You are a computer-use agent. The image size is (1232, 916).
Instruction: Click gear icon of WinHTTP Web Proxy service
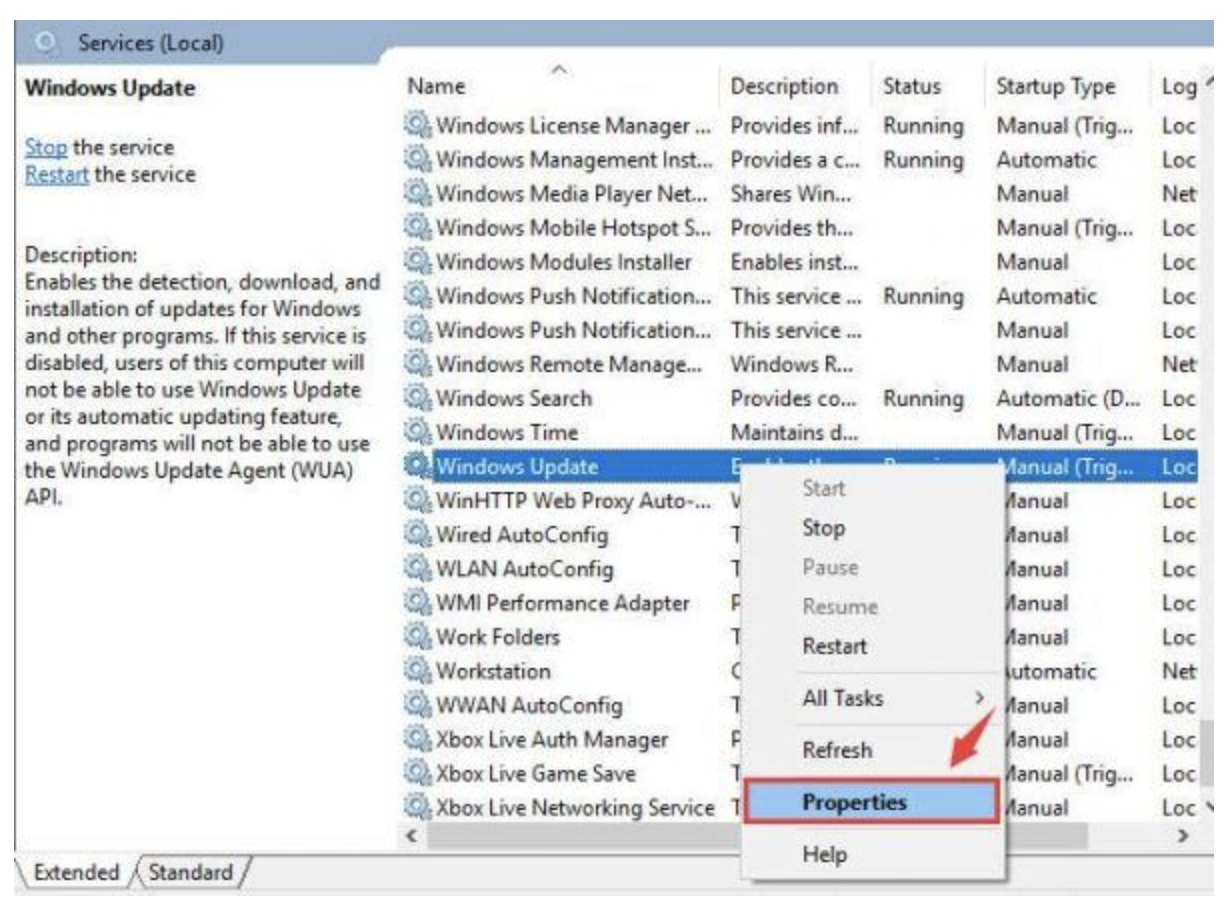coord(416,500)
